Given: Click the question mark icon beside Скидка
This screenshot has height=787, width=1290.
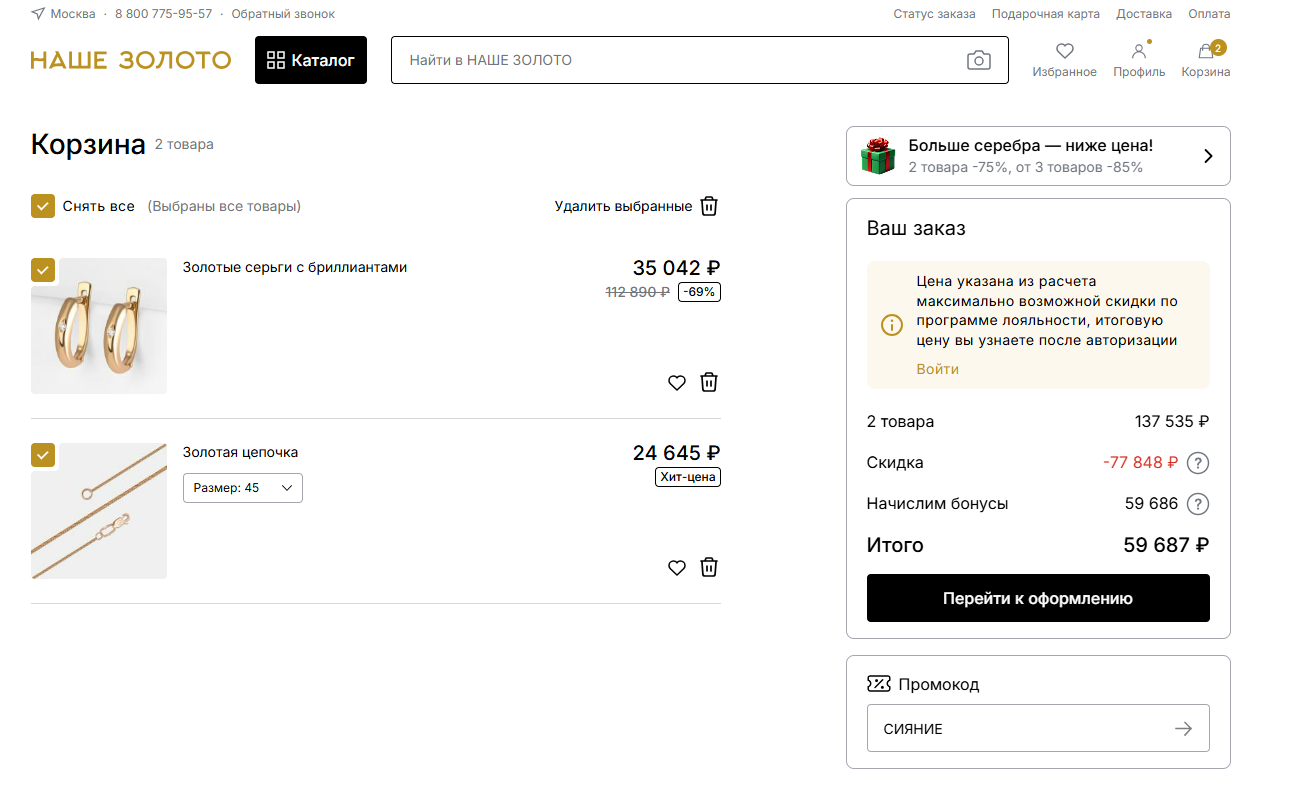Looking at the screenshot, I should (1197, 462).
